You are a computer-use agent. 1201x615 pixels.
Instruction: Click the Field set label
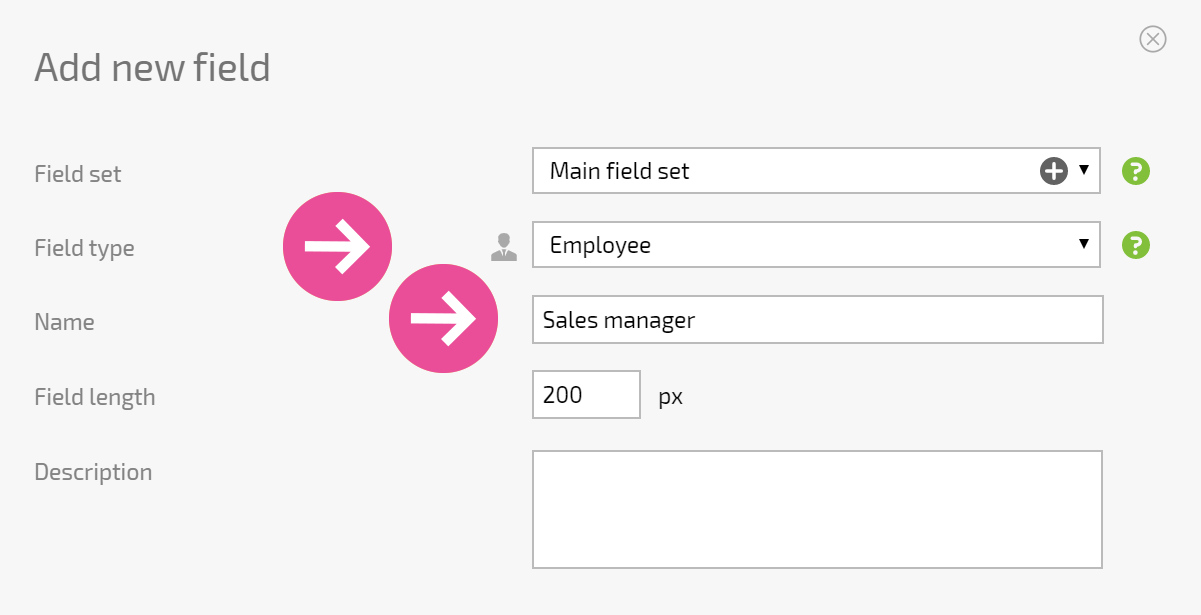(x=78, y=173)
